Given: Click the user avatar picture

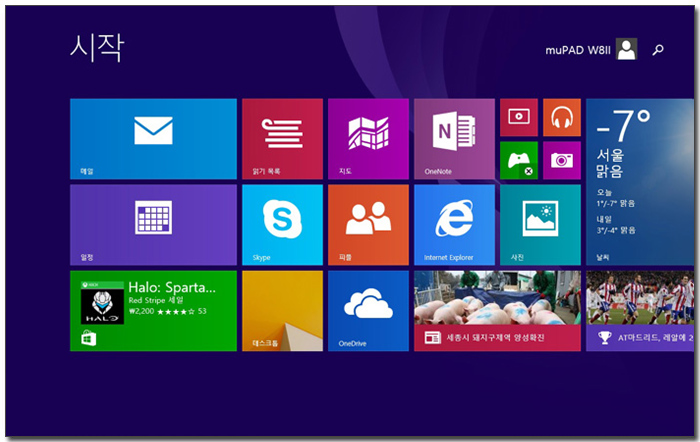Looking at the screenshot, I should [x=626, y=49].
